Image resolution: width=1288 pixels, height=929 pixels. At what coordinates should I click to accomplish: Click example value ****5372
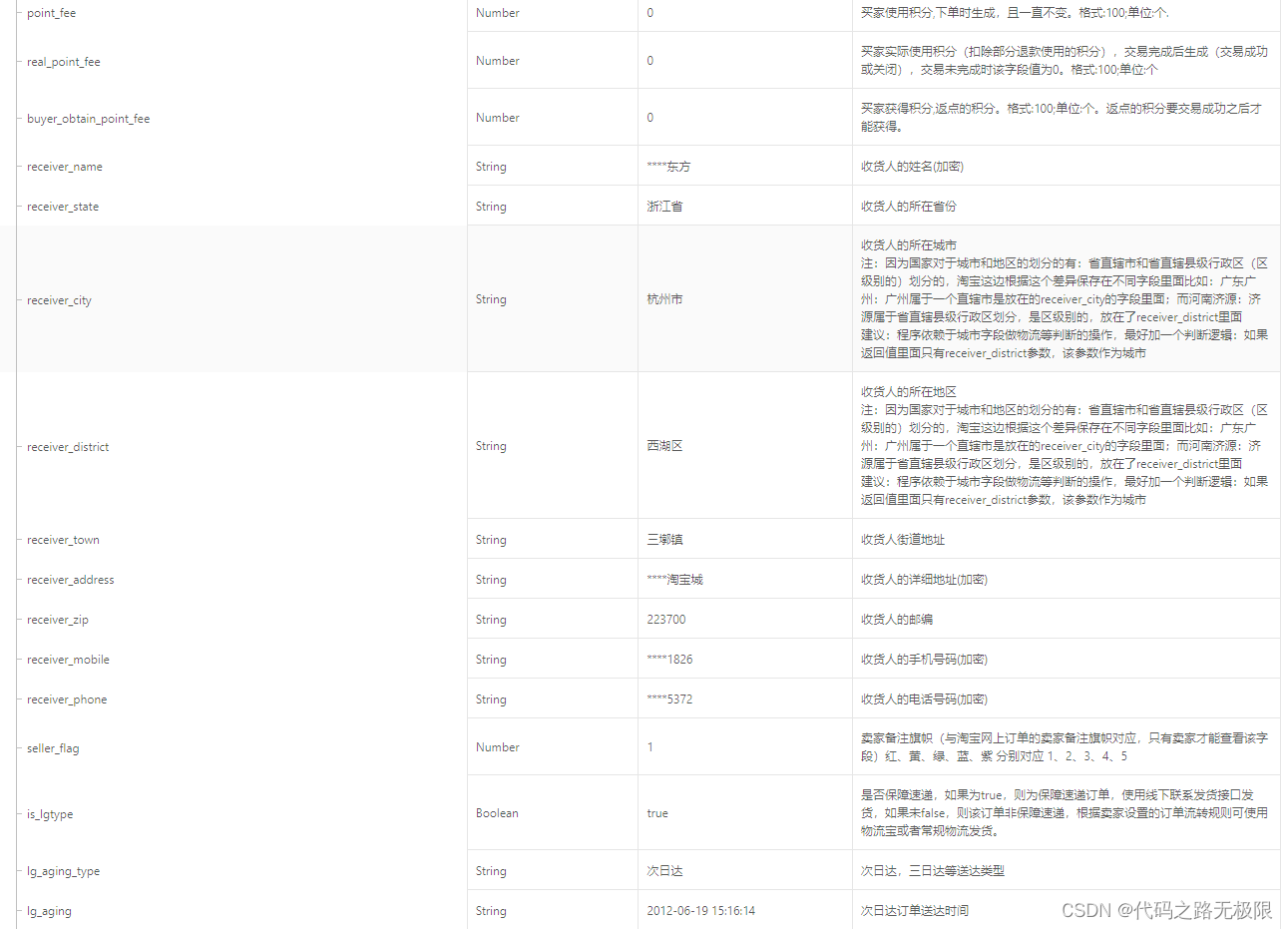pos(669,699)
